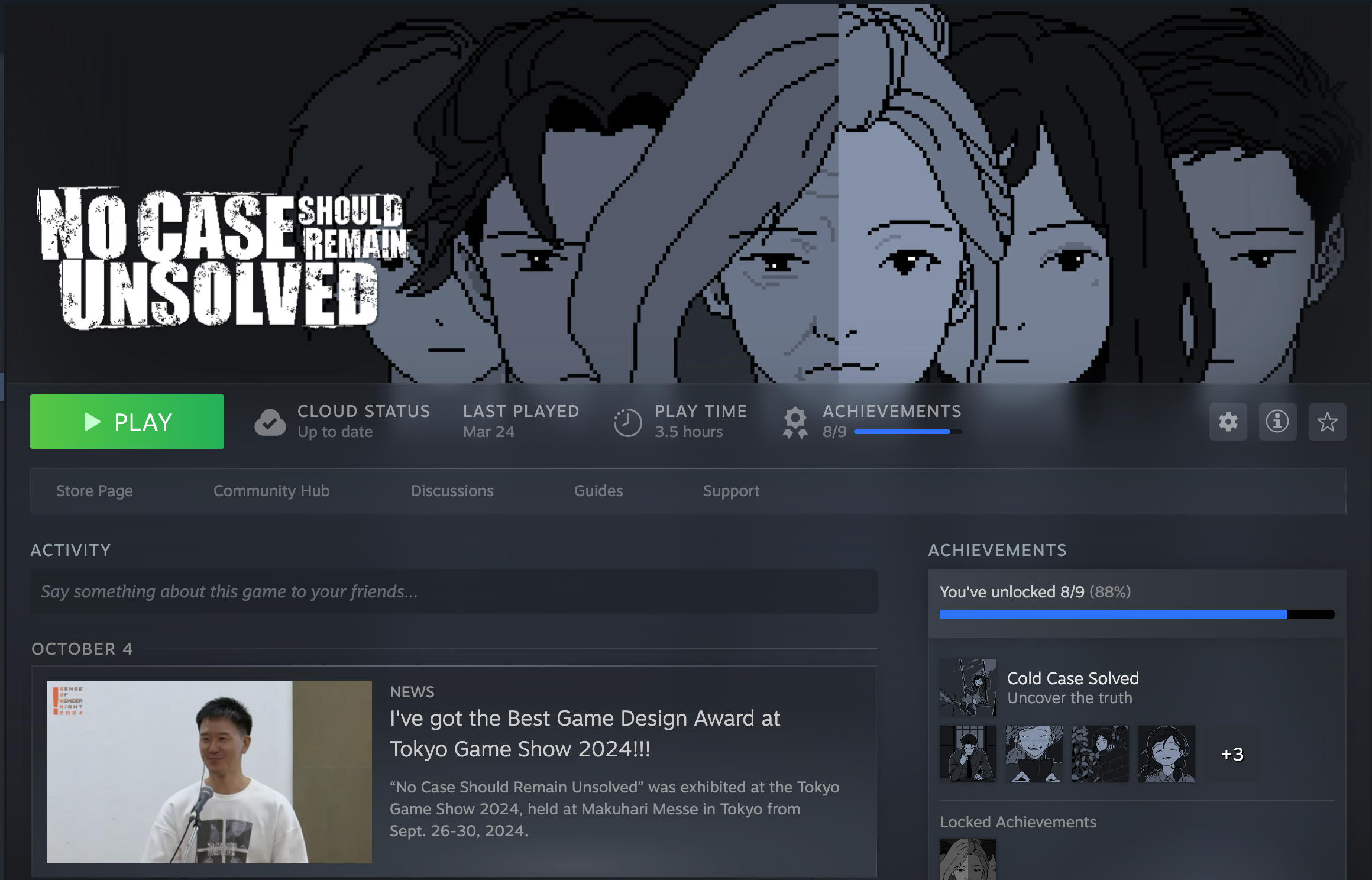Open the Tokyo Game Show award news headline

tap(585, 733)
